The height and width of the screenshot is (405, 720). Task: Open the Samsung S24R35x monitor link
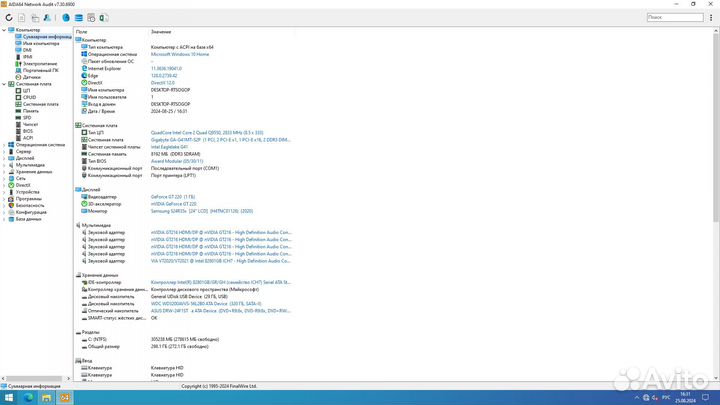(202, 211)
